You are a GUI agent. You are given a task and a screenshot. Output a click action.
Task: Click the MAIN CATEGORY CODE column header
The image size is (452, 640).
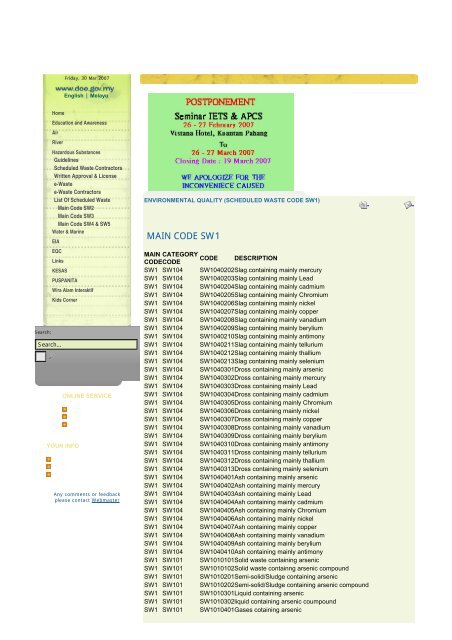point(171,258)
